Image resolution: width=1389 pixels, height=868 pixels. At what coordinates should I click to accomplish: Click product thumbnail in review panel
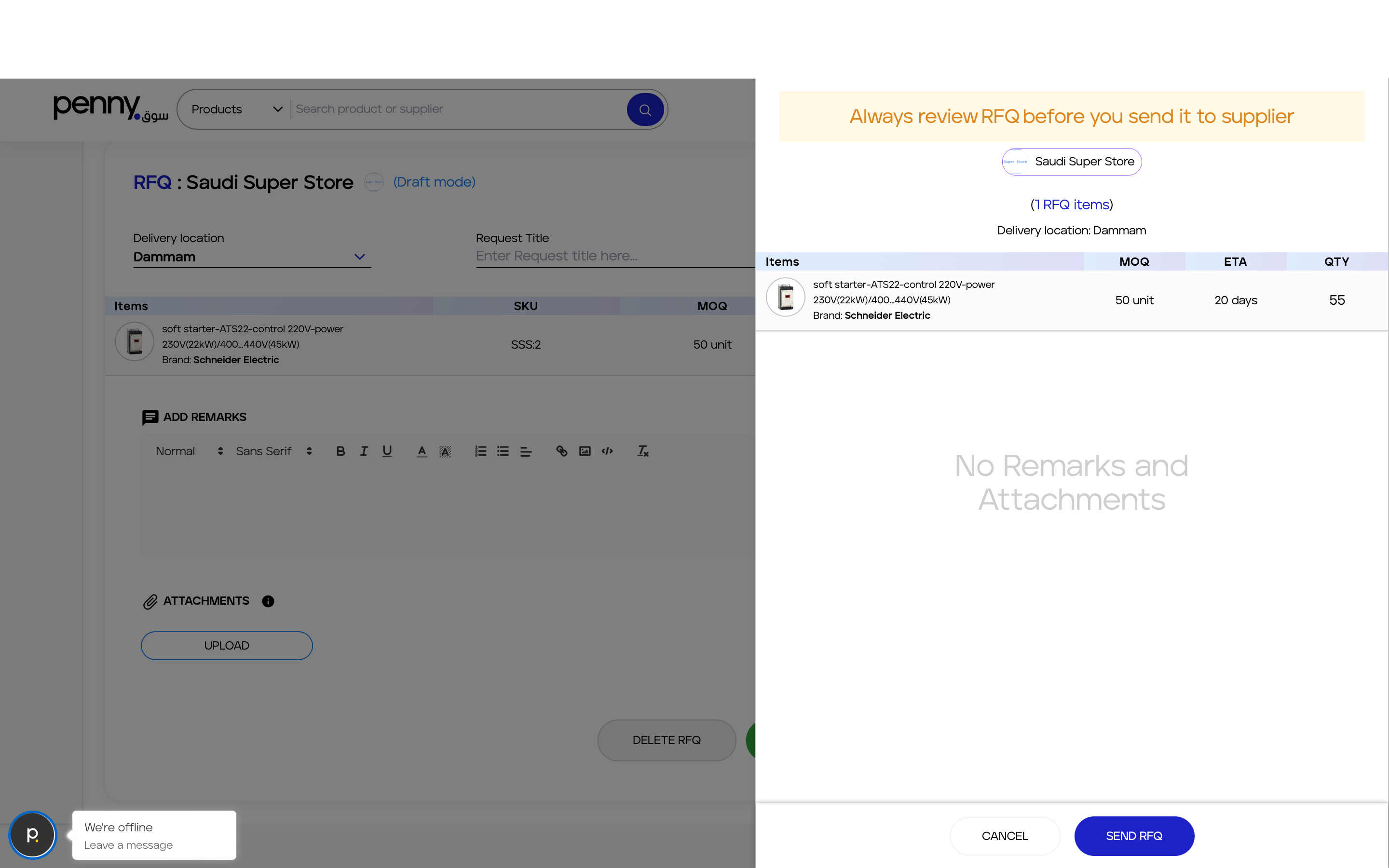click(785, 298)
